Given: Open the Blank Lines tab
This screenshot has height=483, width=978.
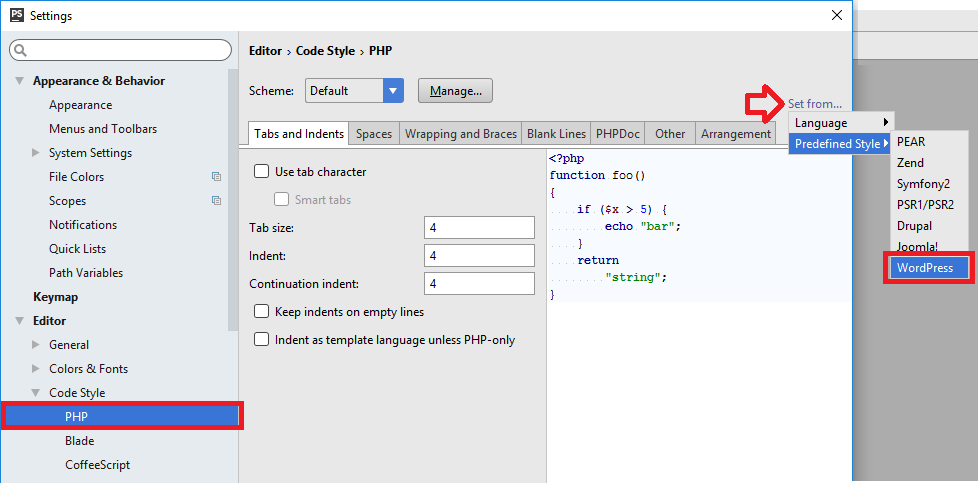Looking at the screenshot, I should [556, 134].
